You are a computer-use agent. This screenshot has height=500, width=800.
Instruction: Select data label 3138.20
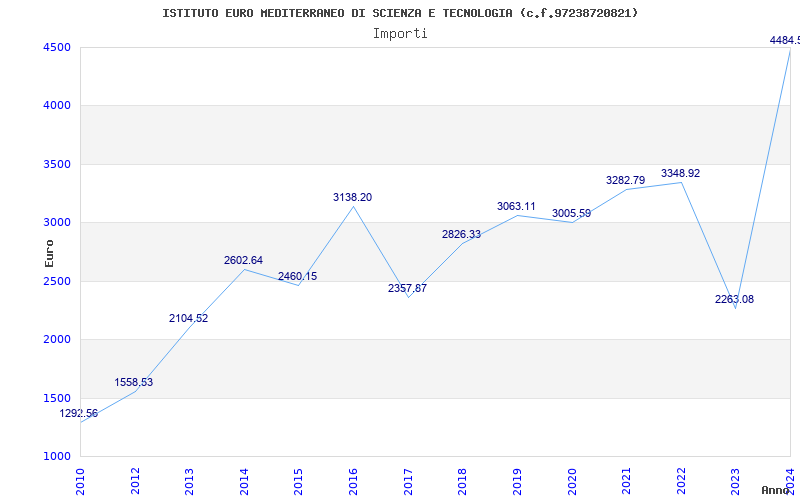(353, 197)
